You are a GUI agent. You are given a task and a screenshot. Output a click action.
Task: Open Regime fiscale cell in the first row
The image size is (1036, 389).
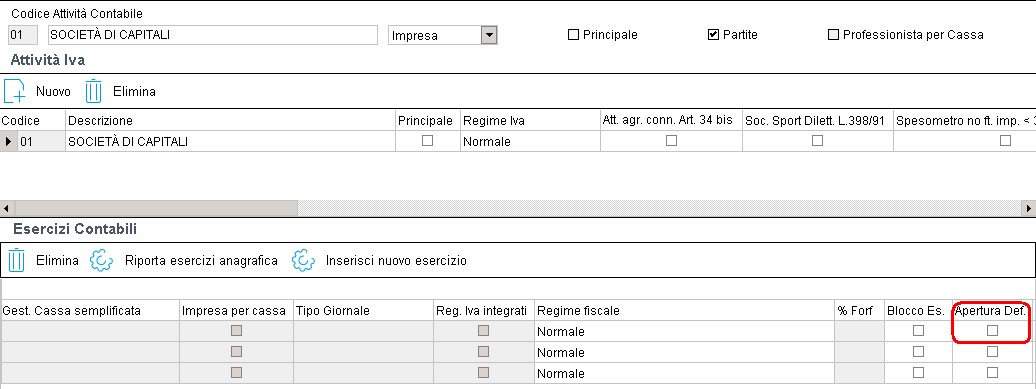pyautogui.click(x=684, y=332)
